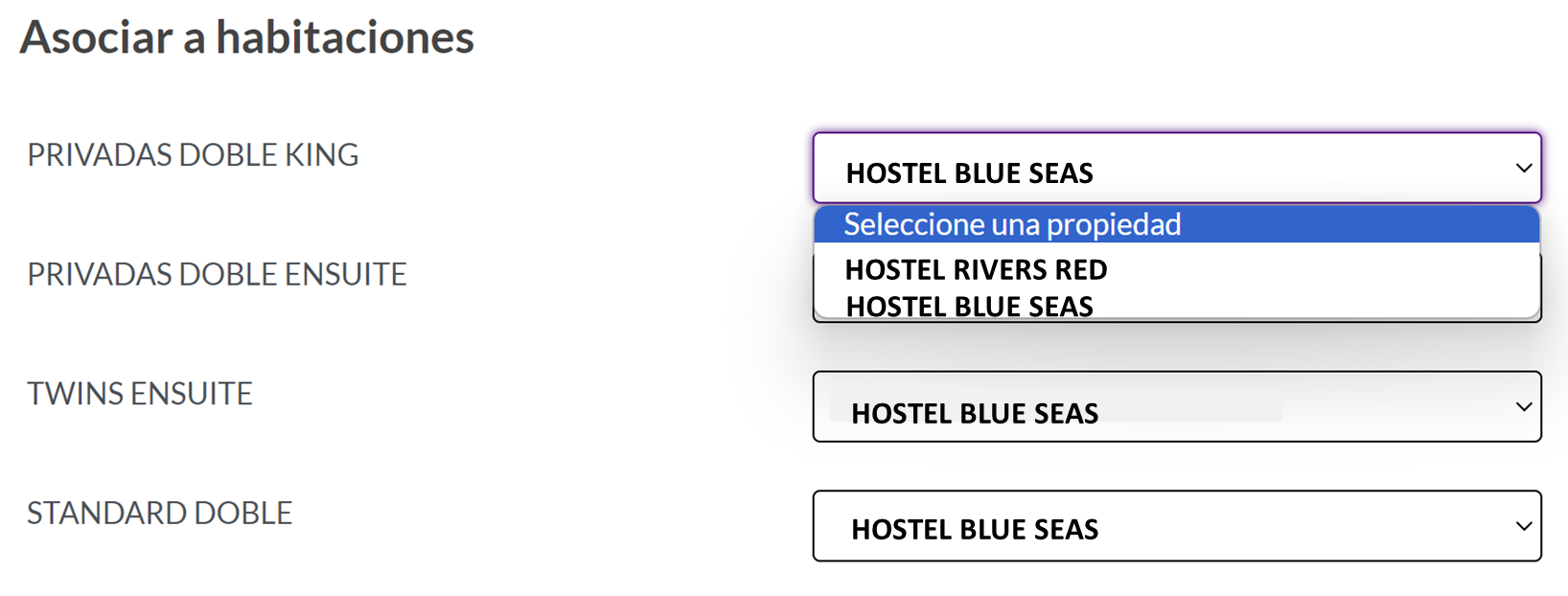This screenshot has width=1568, height=596.
Task: Click the HOSTEL BLUE SEAS value beside STANDARD DOBLE
Action: coord(975,529)
